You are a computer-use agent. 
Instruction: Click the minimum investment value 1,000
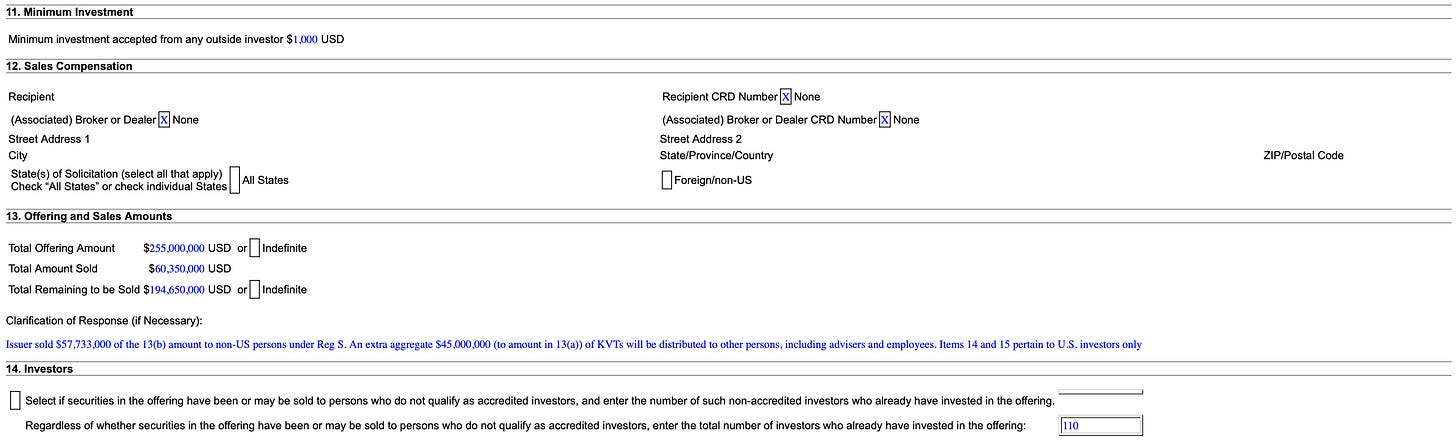click(305, 39)
